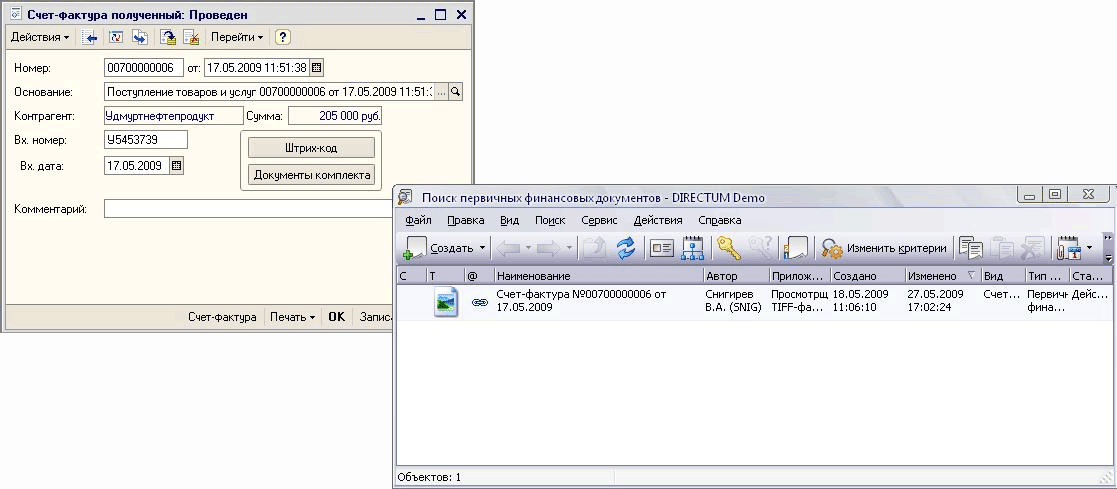Click the back arrow in DIRECTUM toolbar
Image resolution: width=1117 pixels, height=489 pixels.
click(x=508, y=248)
